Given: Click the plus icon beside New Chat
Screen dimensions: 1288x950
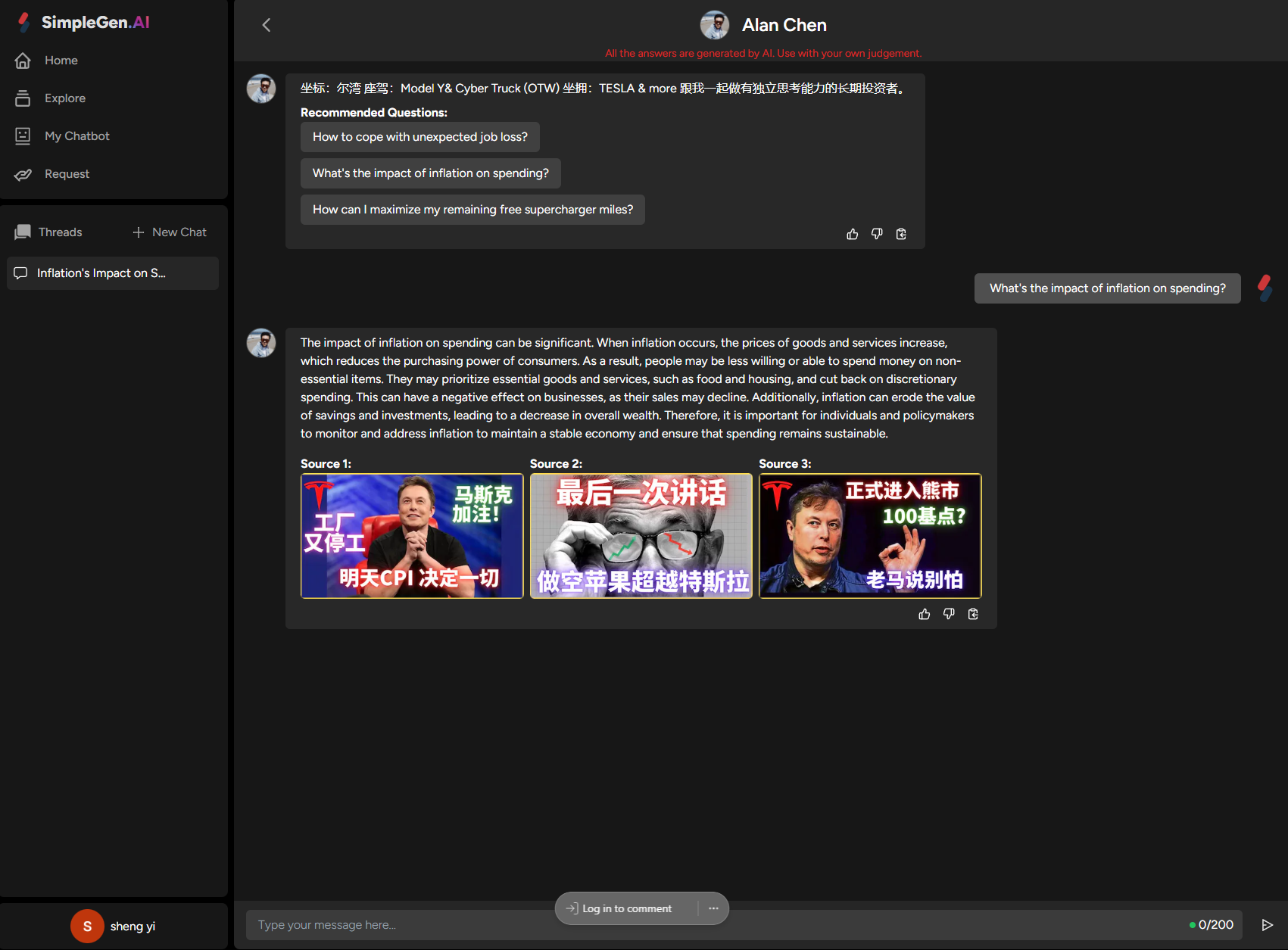Looking at the screenshot, I should tap(139, 232).
